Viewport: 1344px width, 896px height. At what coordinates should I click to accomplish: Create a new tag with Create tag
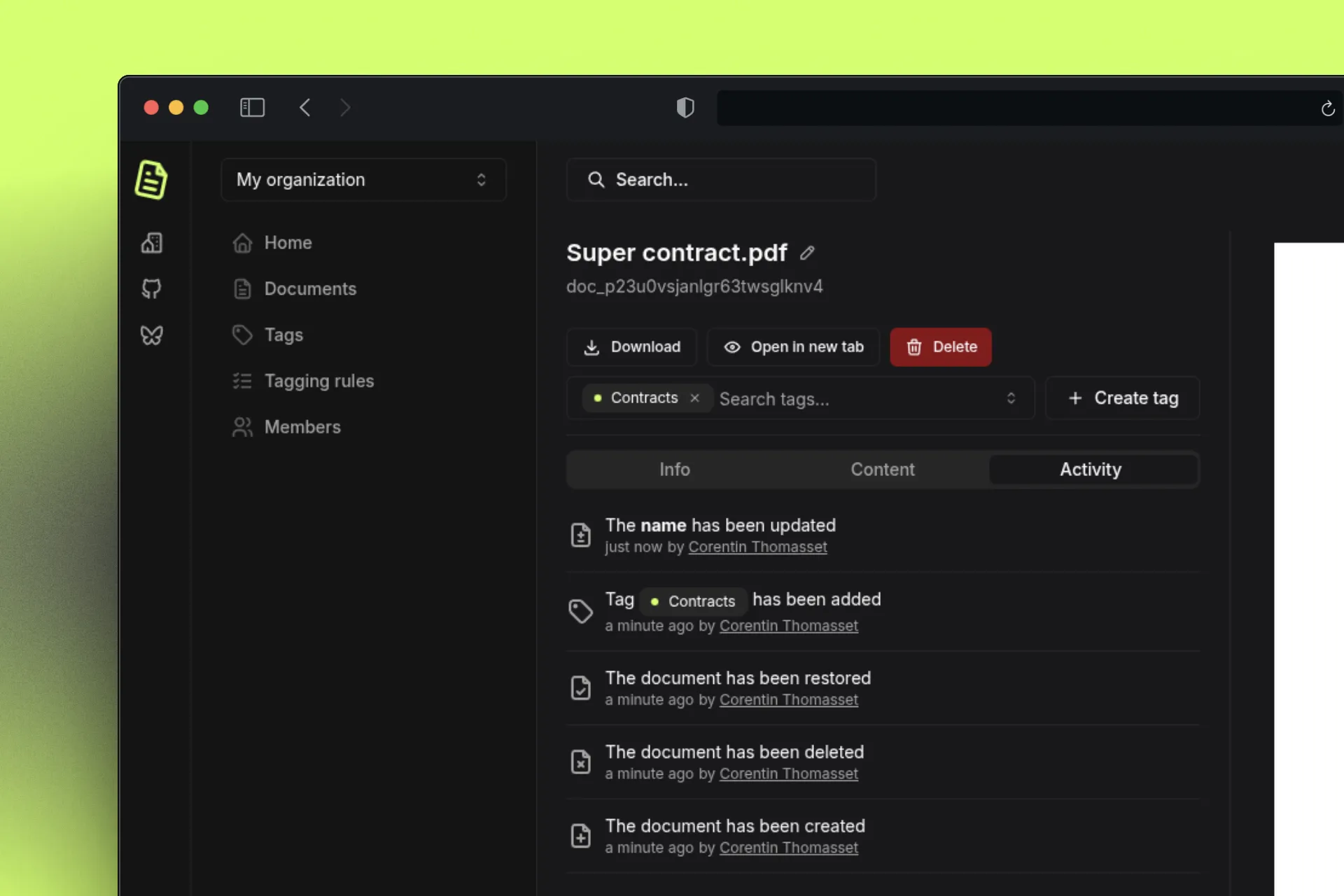1121,398
